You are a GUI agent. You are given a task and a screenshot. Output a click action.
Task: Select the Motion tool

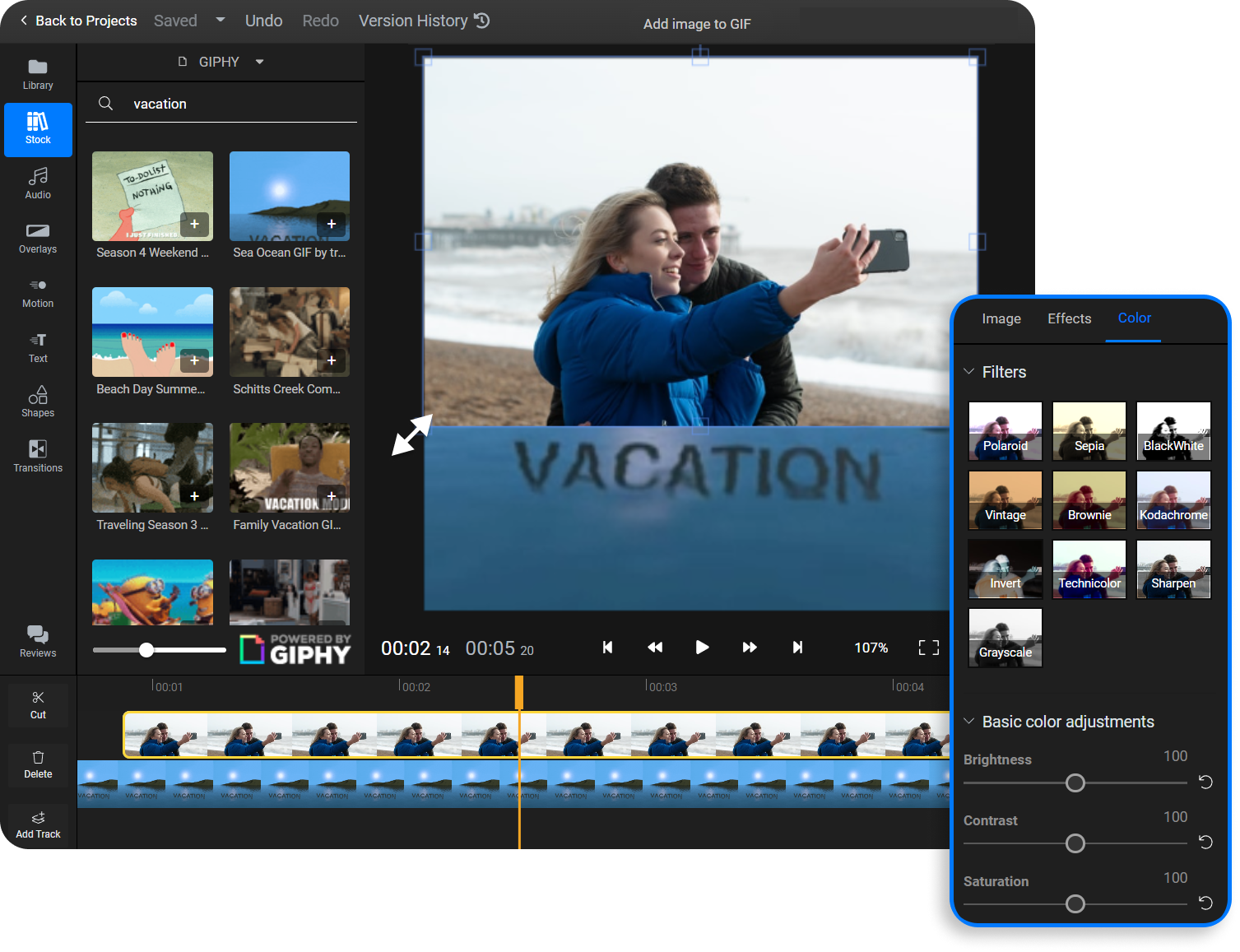click(37, 291)
